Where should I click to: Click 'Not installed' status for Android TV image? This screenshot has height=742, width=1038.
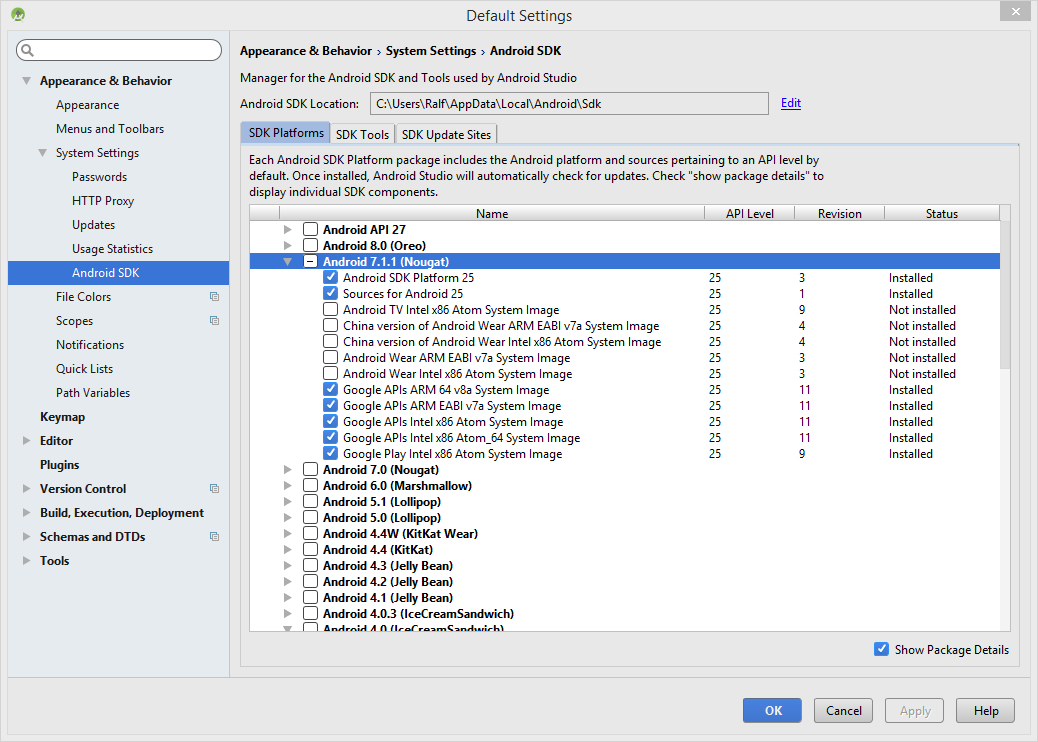[922, 310]
